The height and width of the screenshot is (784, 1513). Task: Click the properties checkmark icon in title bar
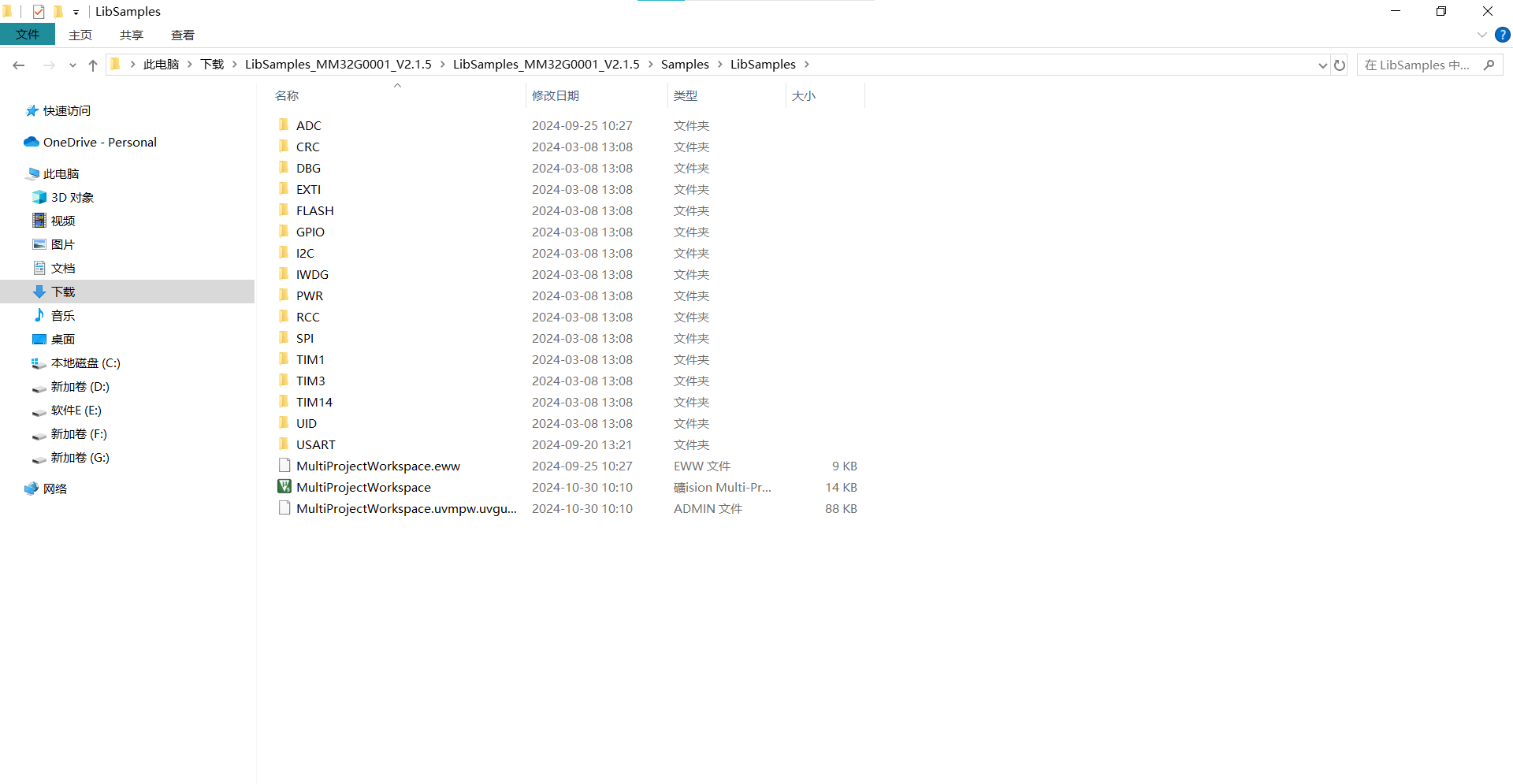point(39,12)
